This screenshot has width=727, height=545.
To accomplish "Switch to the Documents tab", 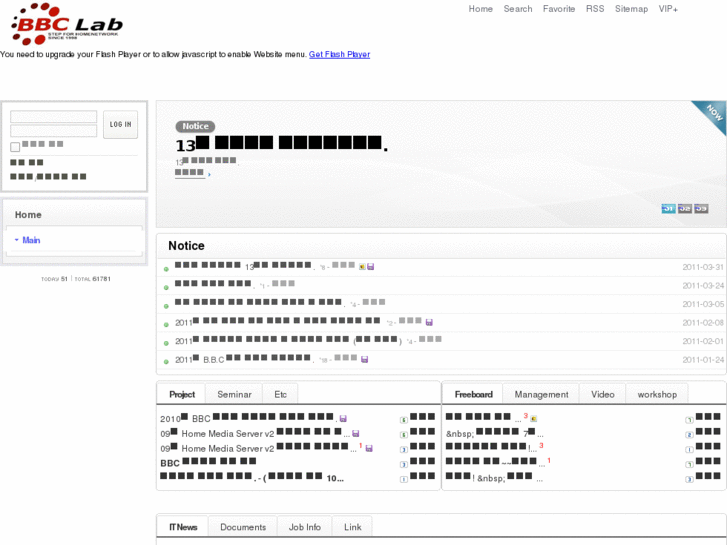I will click(x=243, y=527).
